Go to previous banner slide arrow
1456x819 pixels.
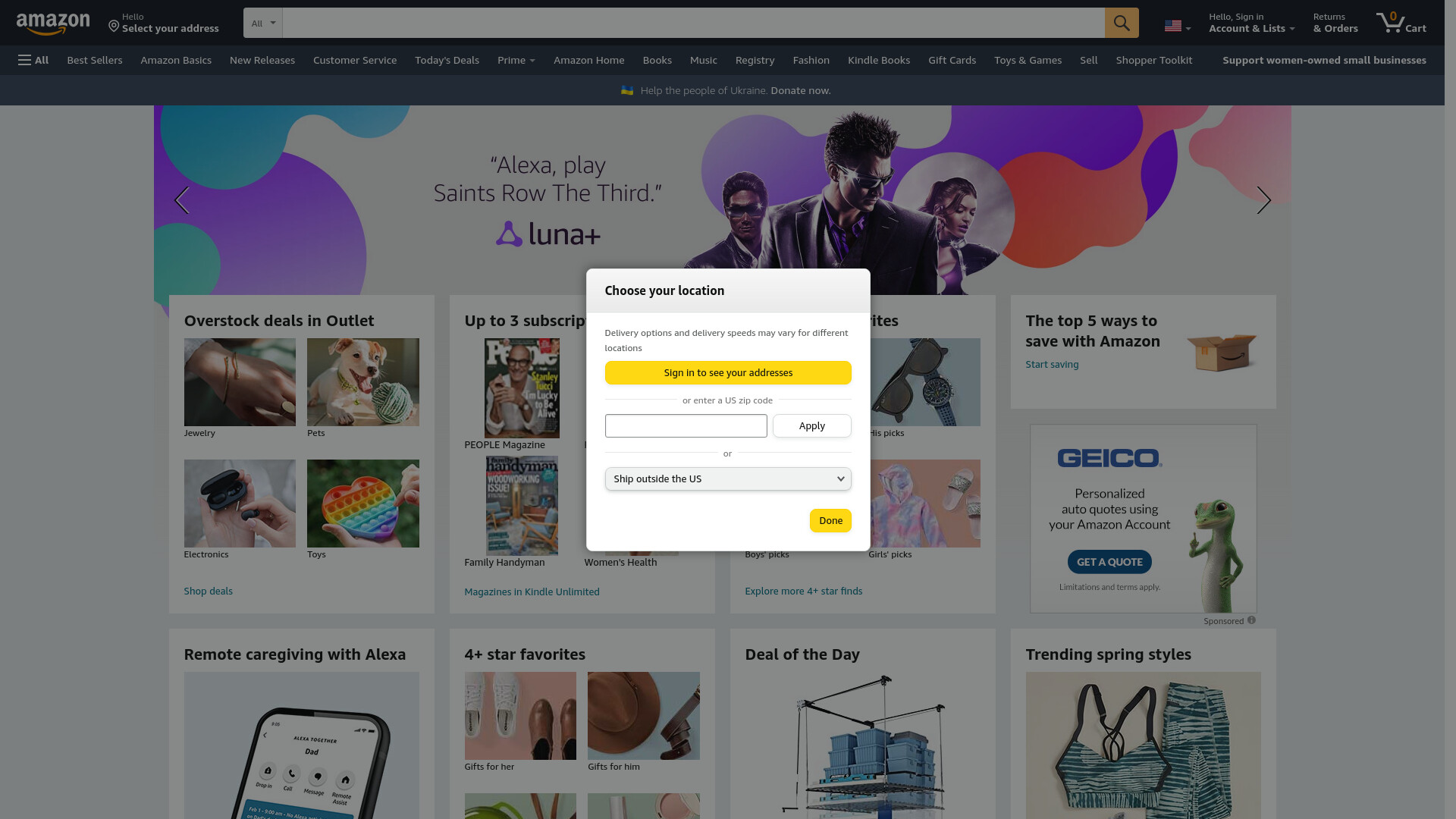tap(181, 200)
